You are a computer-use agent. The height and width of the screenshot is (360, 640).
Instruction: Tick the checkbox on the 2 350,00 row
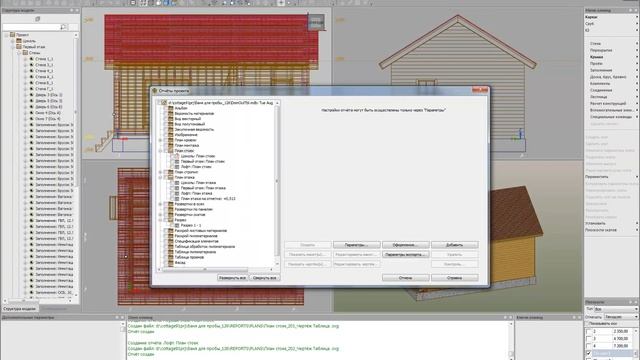pyautogui.click(x=588, y=331)
